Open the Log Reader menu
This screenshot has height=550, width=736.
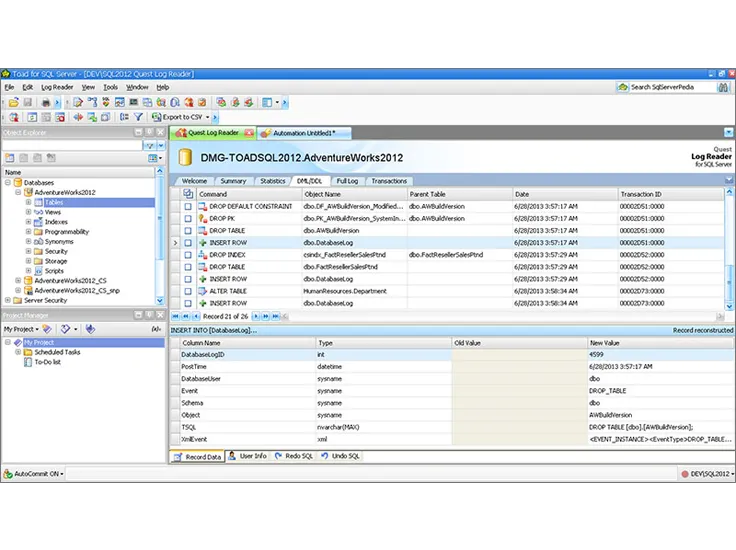point(57,87)
